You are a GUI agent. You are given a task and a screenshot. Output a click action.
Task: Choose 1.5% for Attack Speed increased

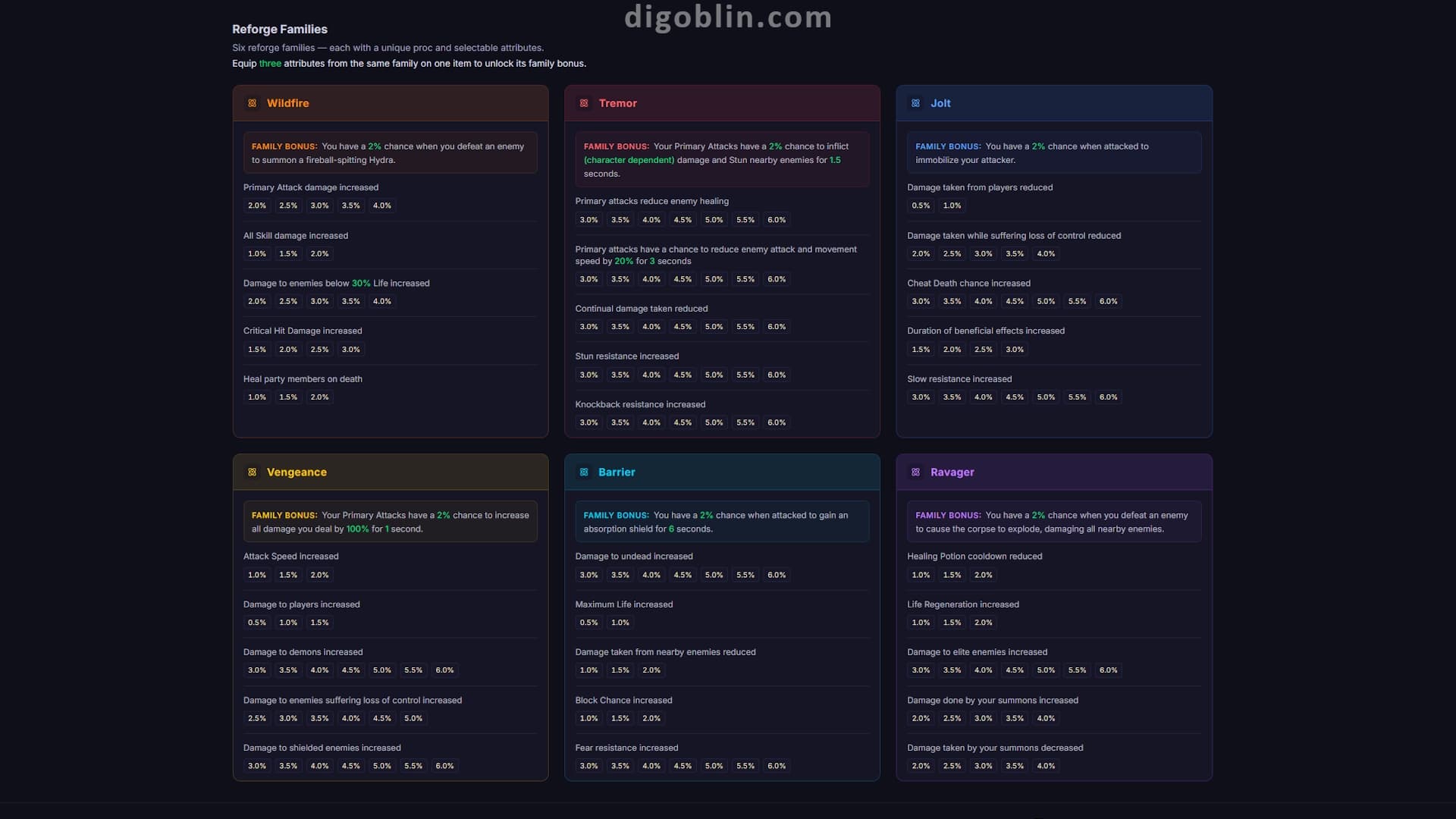pyautogui.click(x=288, y=575)
